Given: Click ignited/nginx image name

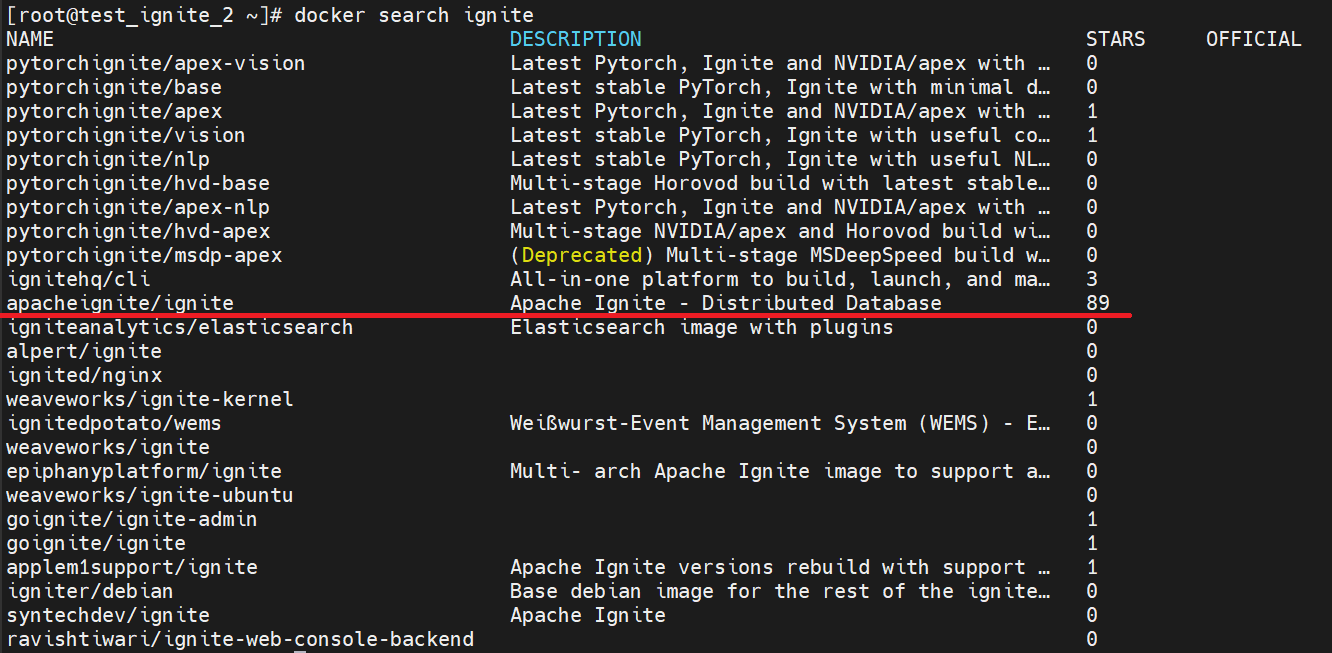Looking at the screenshot, I should pos(84,375).
